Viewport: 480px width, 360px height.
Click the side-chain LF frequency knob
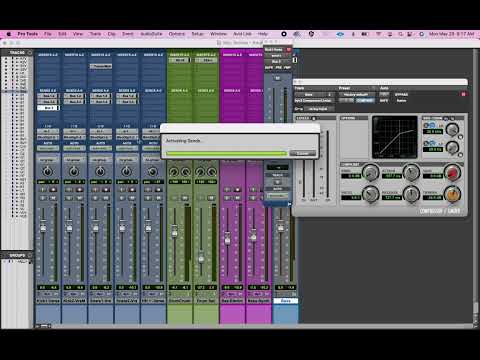452,147
